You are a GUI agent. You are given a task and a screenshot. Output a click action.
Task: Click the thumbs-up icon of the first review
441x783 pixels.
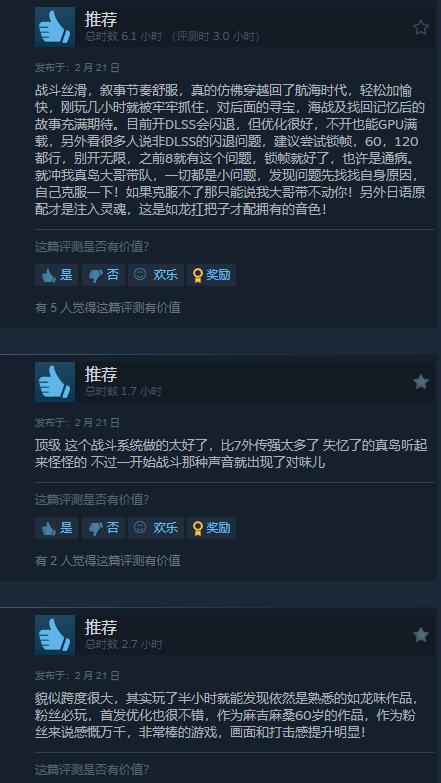(x=55, y=27)
